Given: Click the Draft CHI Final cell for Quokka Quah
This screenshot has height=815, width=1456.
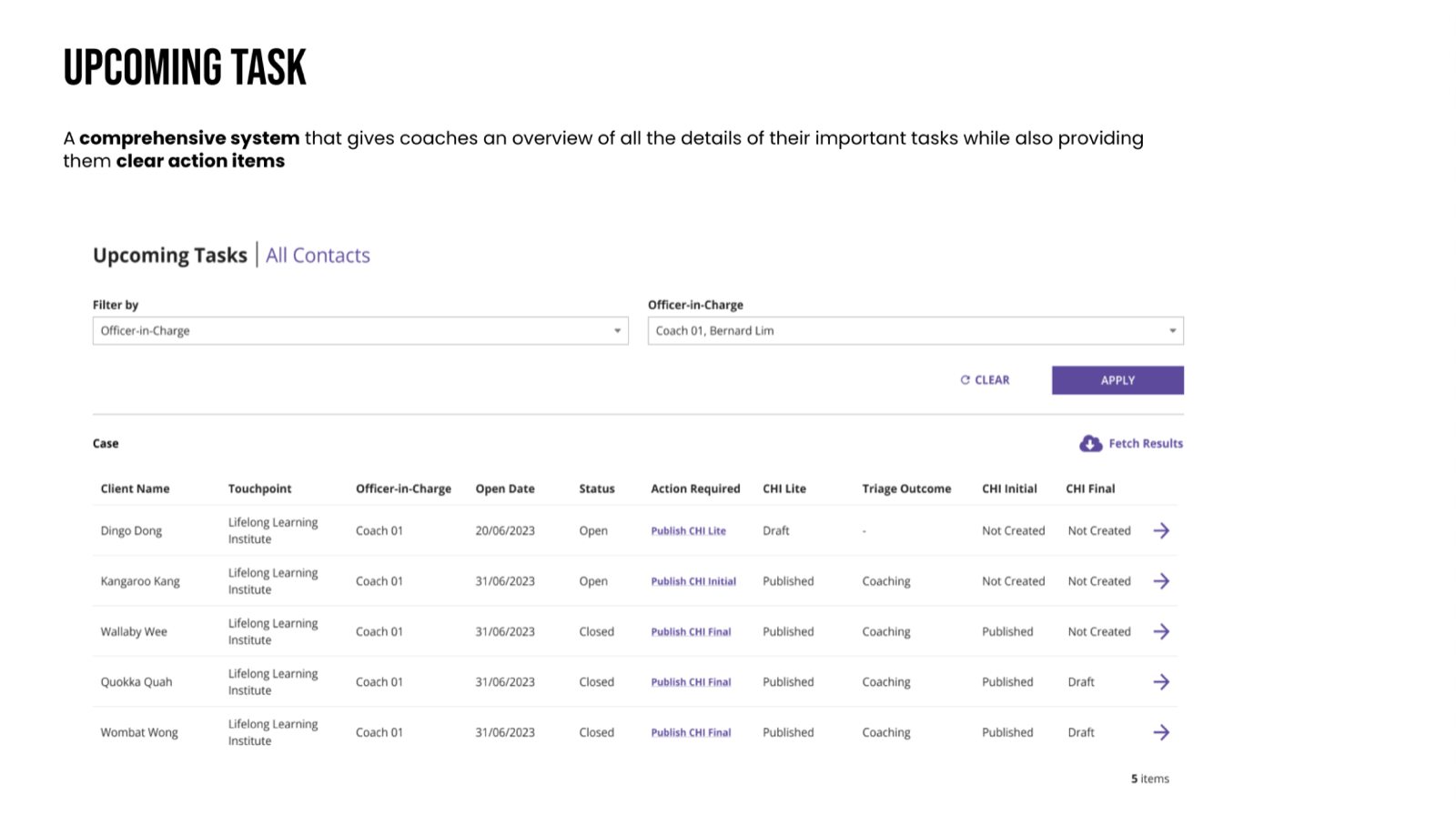Looking at the screenshot, I should pyautogui.click(x=1081, y=682).
